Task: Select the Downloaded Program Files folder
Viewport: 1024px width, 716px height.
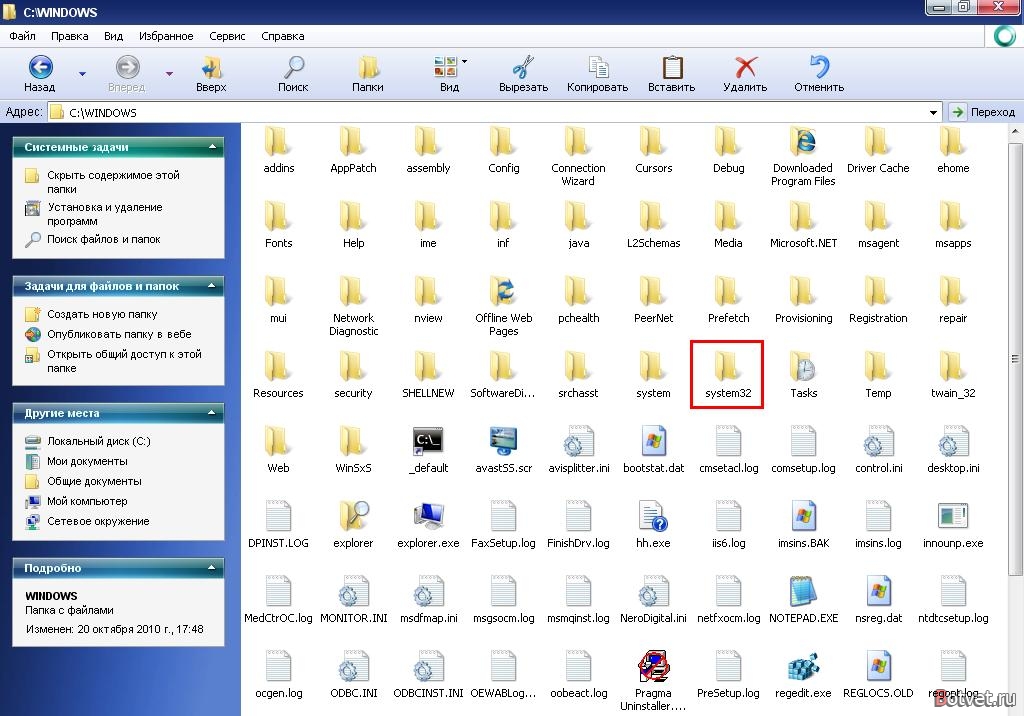Action: point(803,156)
